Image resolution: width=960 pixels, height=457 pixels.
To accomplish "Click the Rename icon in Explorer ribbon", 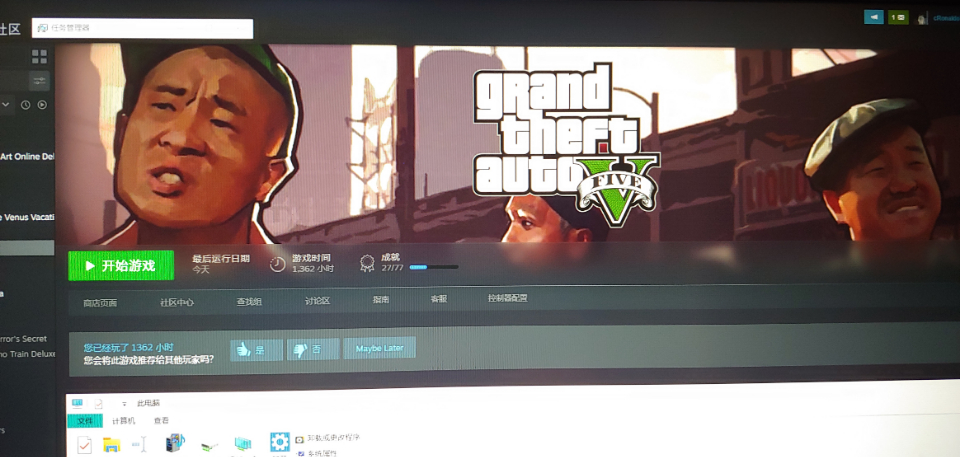I will tap(140, 445).
